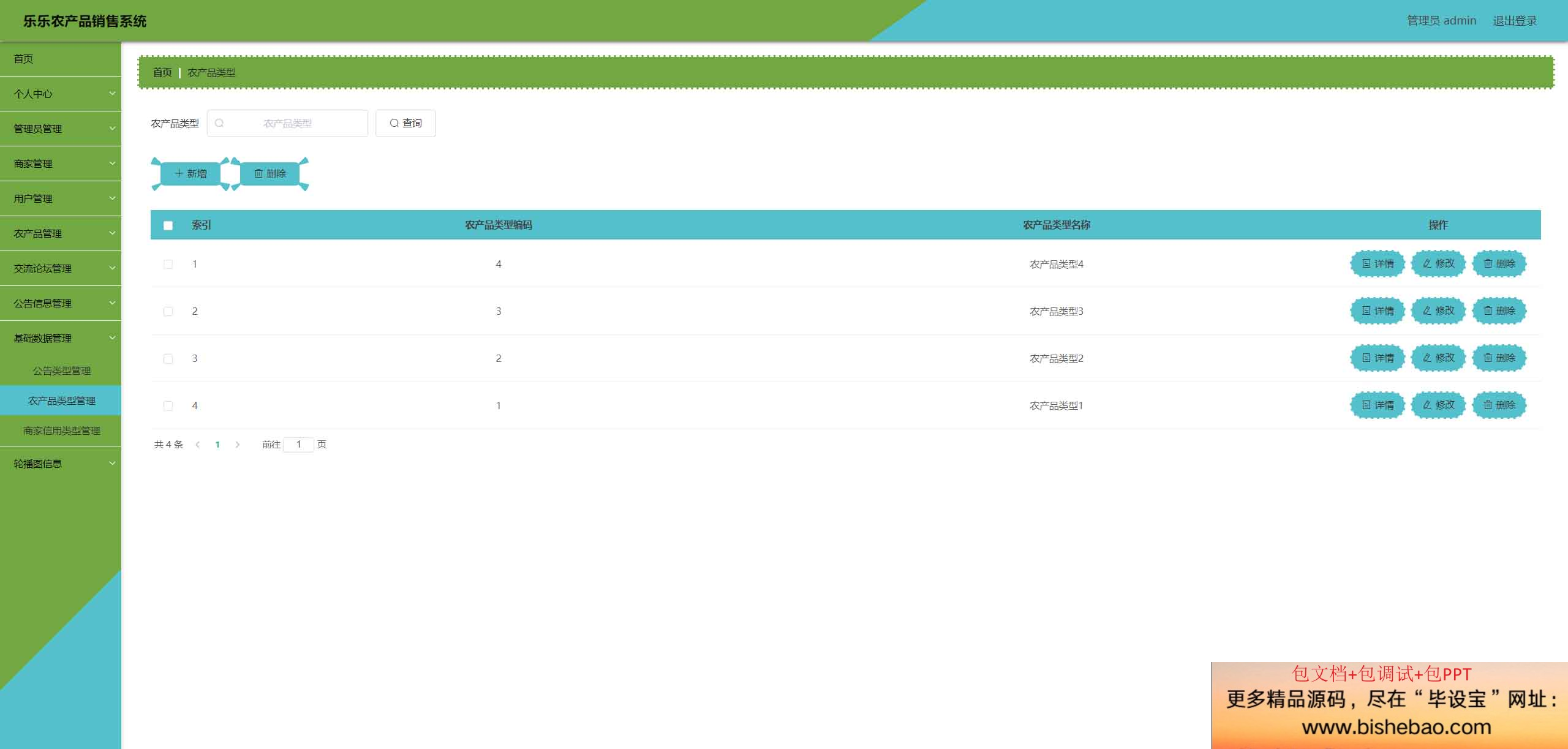Click 修改 for 农产品类型2 row
1568x749 pixels.
(1438, 358)
